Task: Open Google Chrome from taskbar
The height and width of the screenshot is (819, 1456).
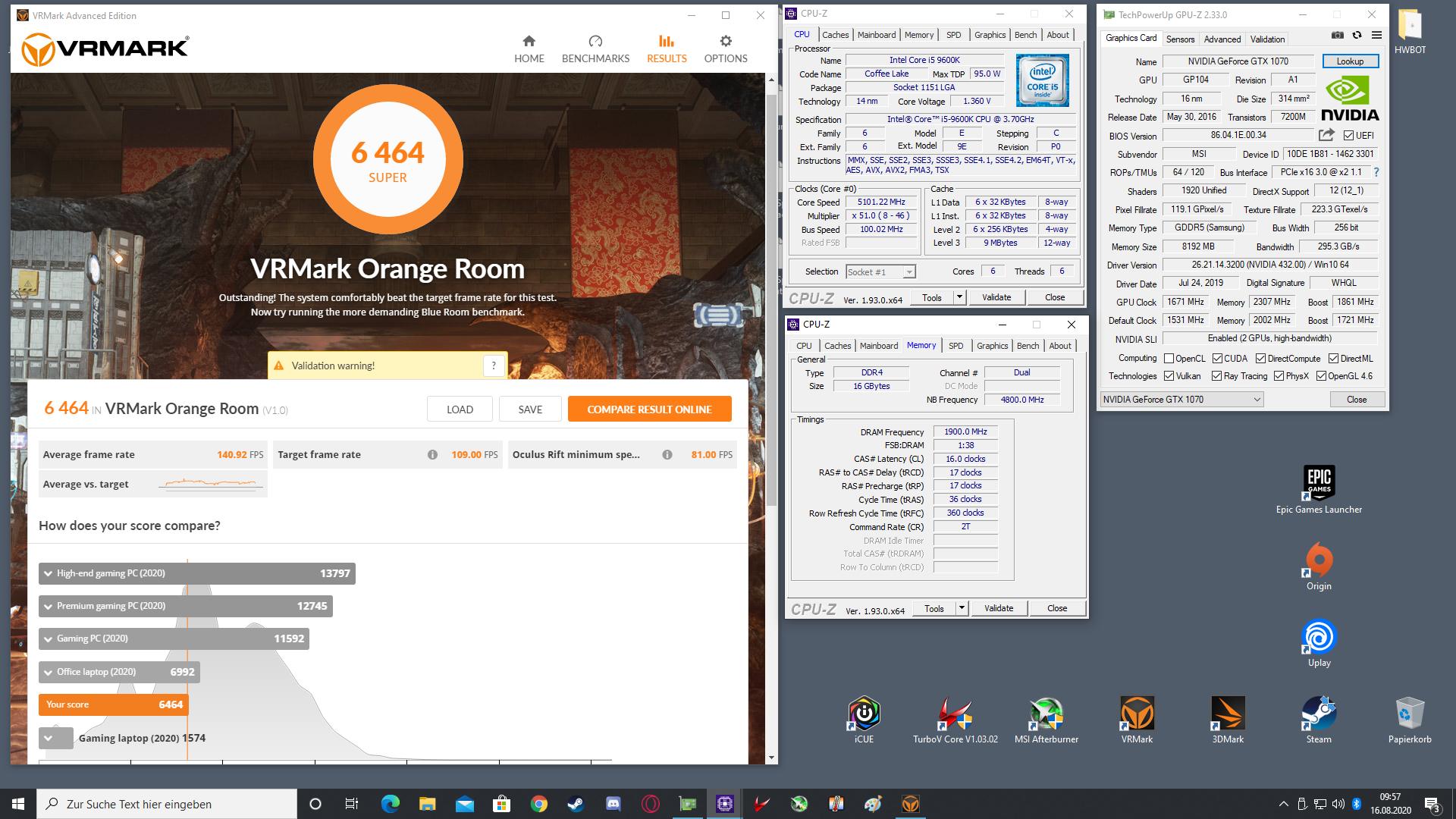Action: (x=538, y=804)
